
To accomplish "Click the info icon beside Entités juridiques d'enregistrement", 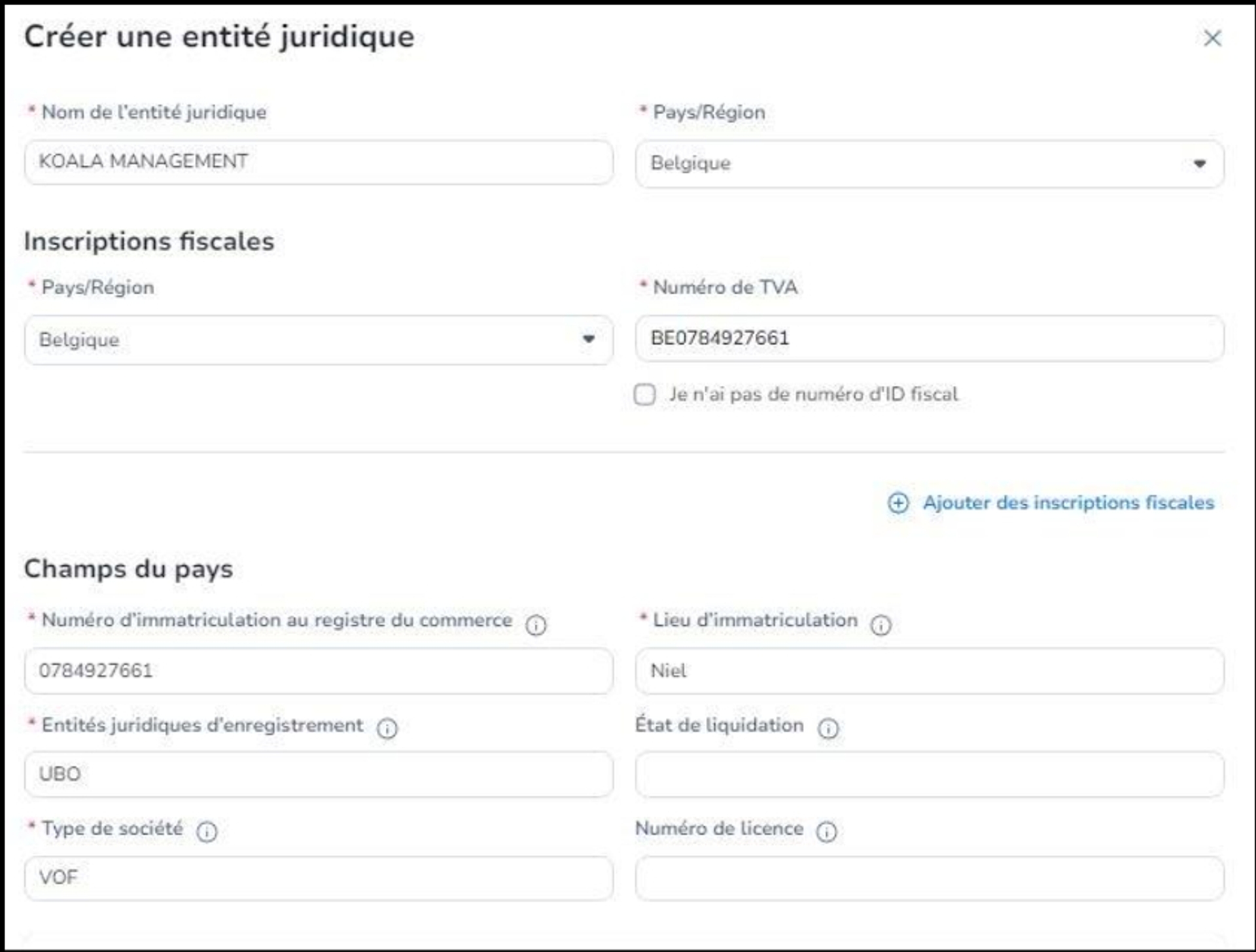I will (388, 729).
